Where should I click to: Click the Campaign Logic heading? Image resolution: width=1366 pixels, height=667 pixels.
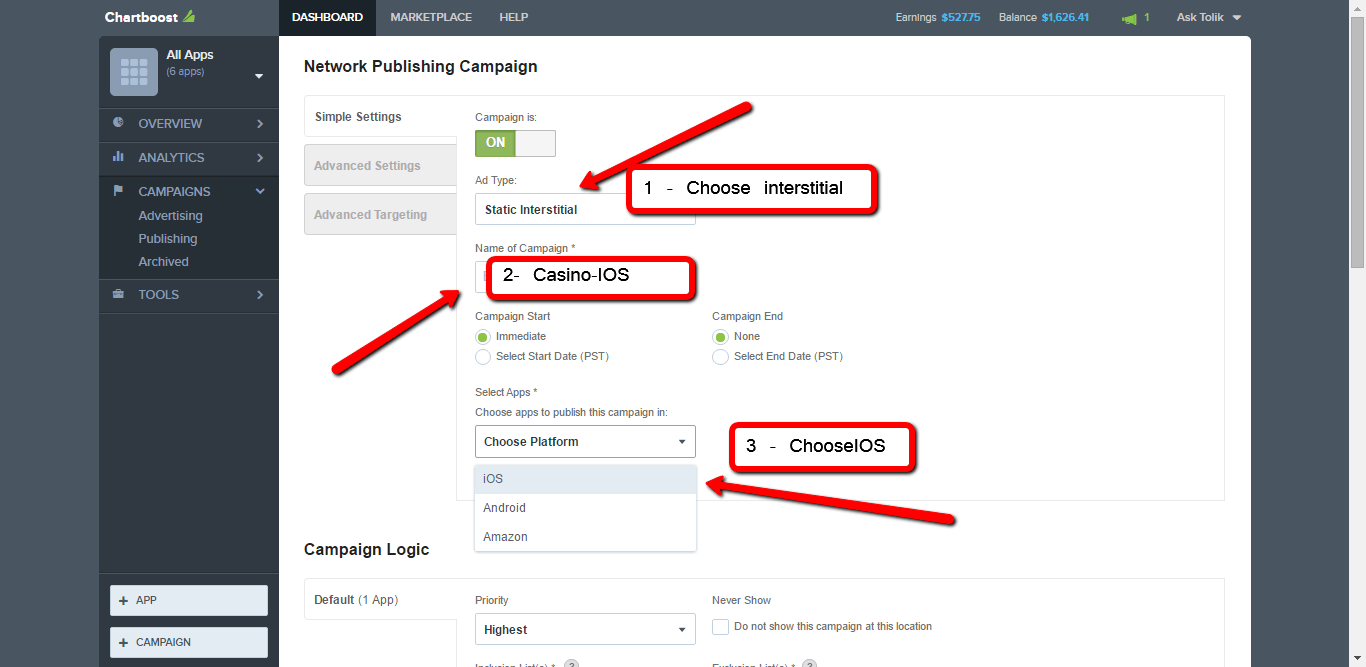point(367,550)
